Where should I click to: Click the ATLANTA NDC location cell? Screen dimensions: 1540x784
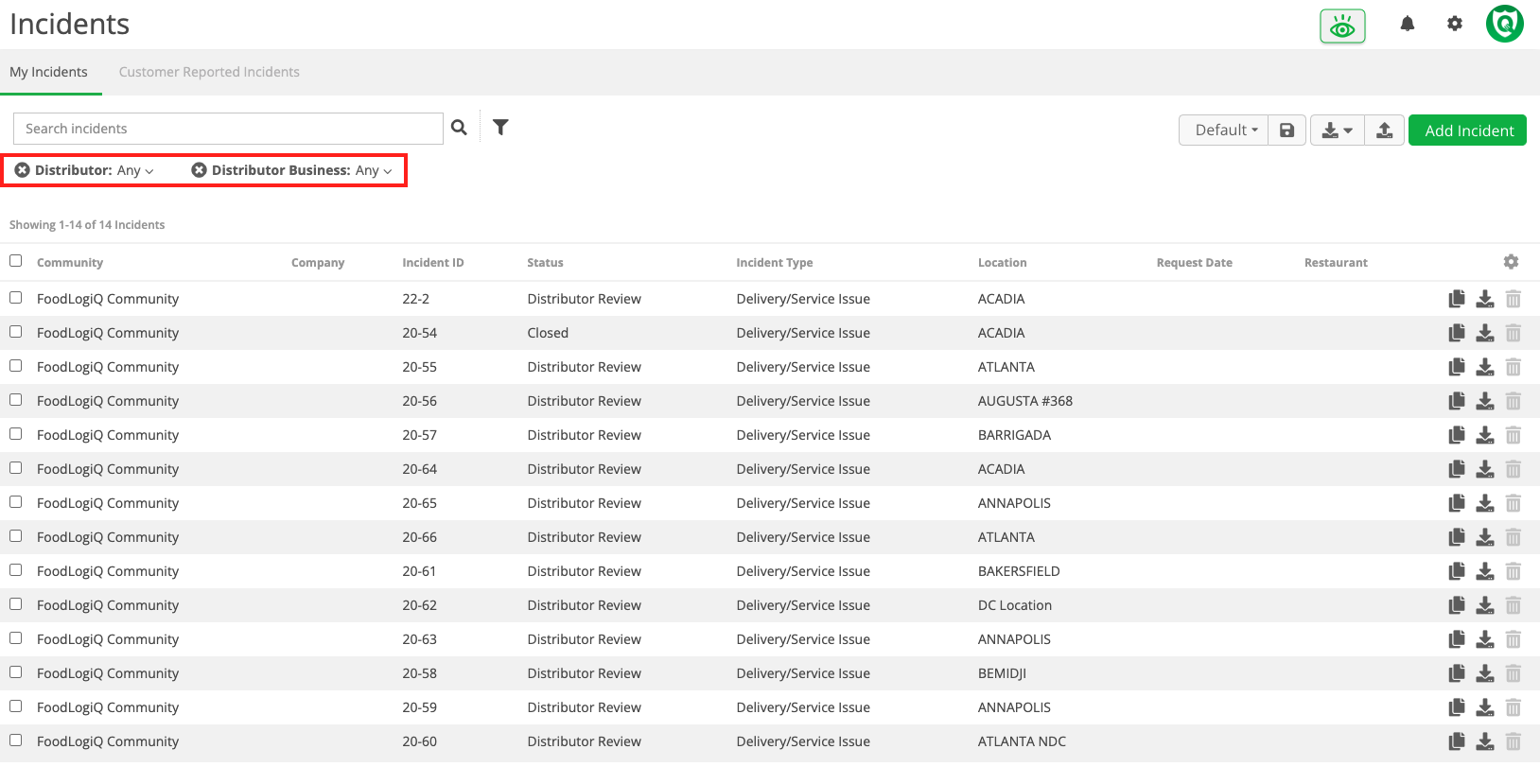[x=1022, y=741]
